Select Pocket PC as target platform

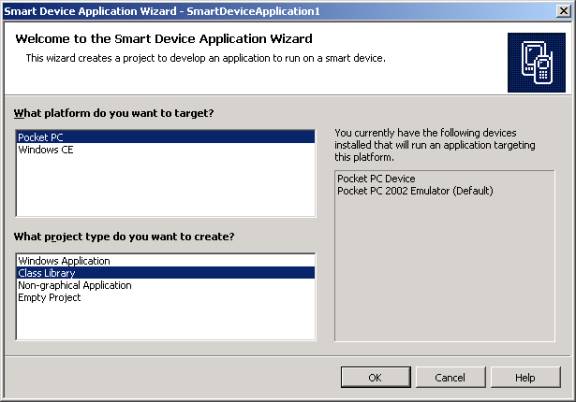[166, 137]
